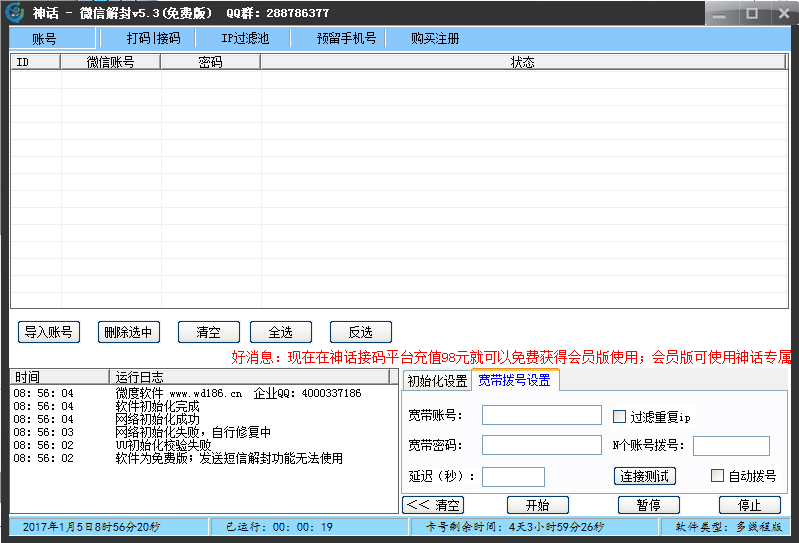This screenshot has height=543, width=799.
Task: Click the 导入账号 button
Action: click(x=49, y=332)
